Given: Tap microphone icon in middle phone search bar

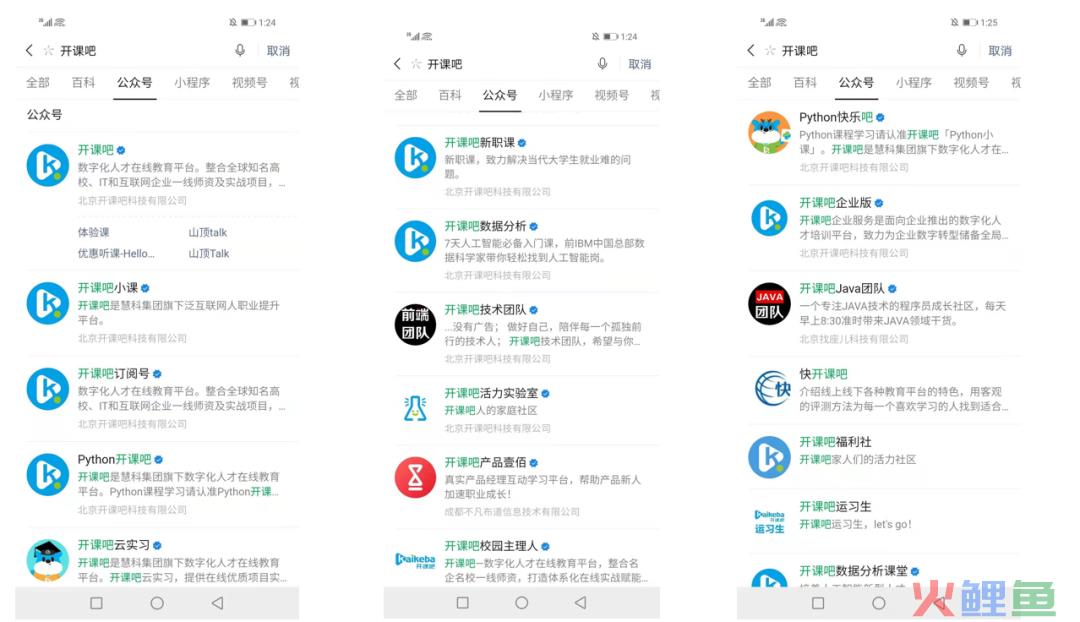Looking at the screenshot, I should coord(602,63).
